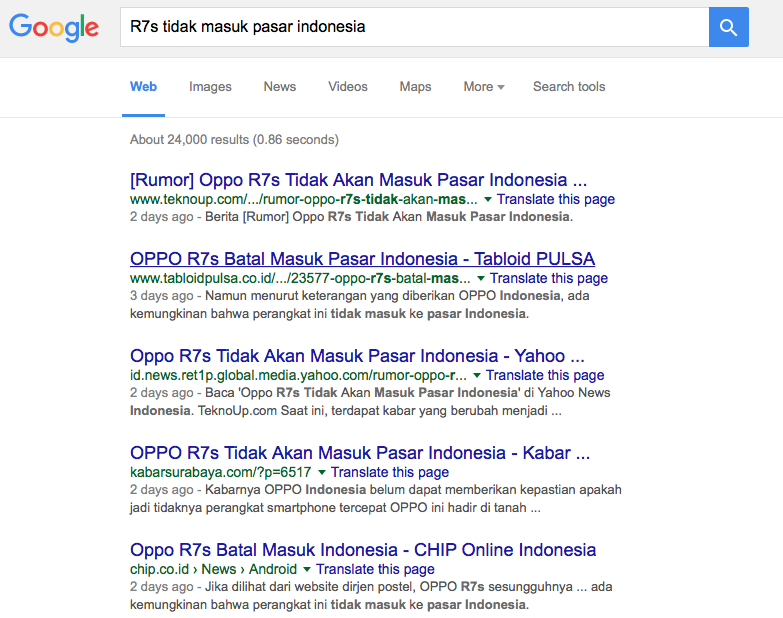Open the CHIP Online Indonesia result title
This screenshot has height=618, width=783.
tap(363, 550)
